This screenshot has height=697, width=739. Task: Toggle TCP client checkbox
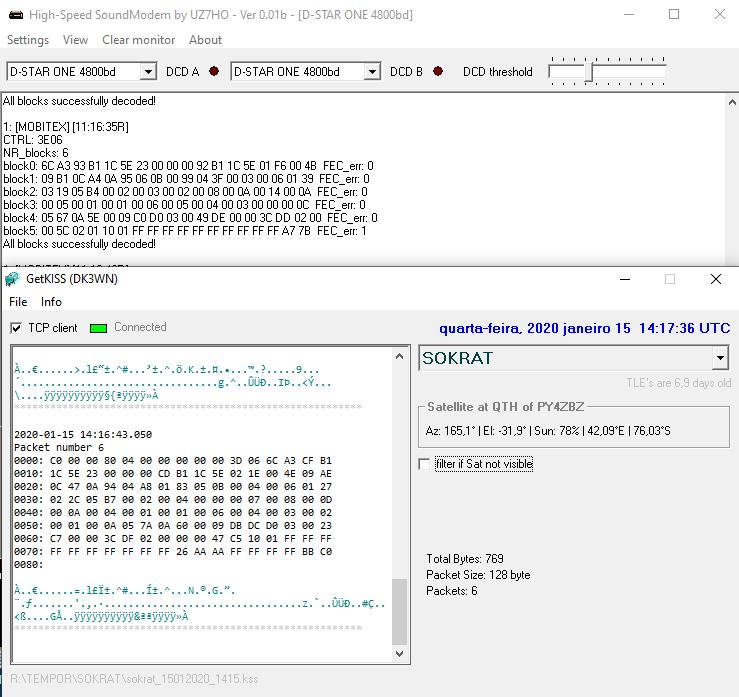(x=16, y=328)
